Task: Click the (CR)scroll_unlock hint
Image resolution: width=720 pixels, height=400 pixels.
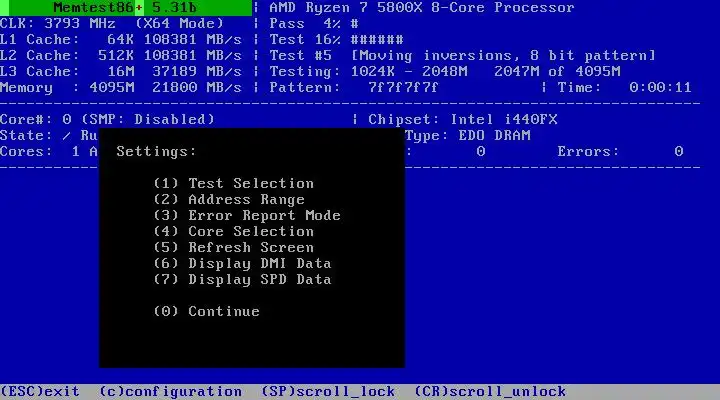Action: coord(490,392)
